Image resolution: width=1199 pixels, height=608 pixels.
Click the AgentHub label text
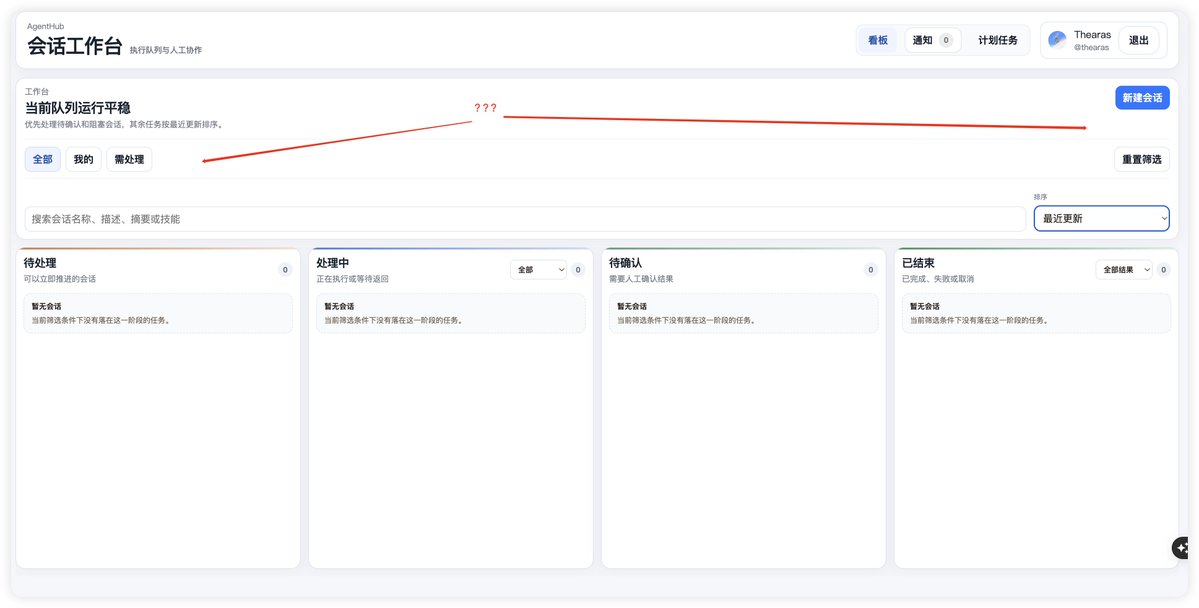46,27
